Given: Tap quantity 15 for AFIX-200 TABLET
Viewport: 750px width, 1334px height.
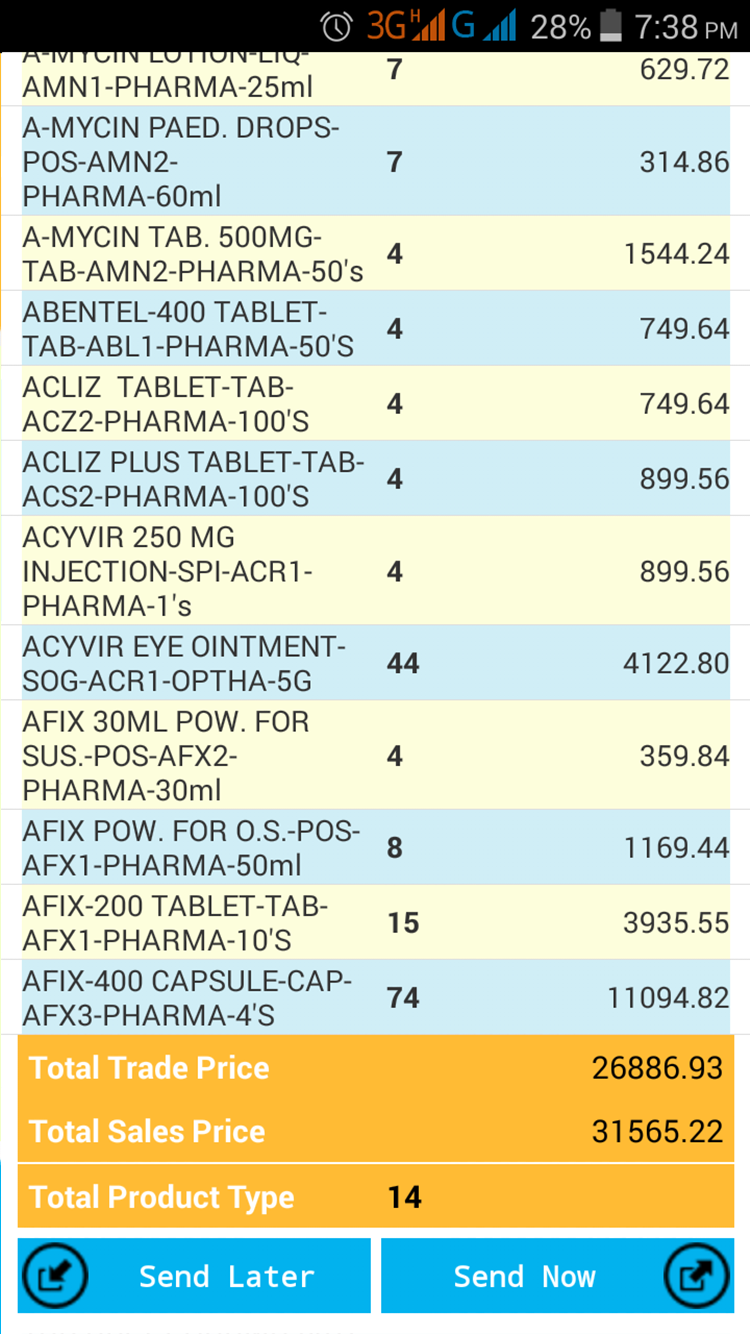Looking at the screenshot, I should (x=403, y=922).
